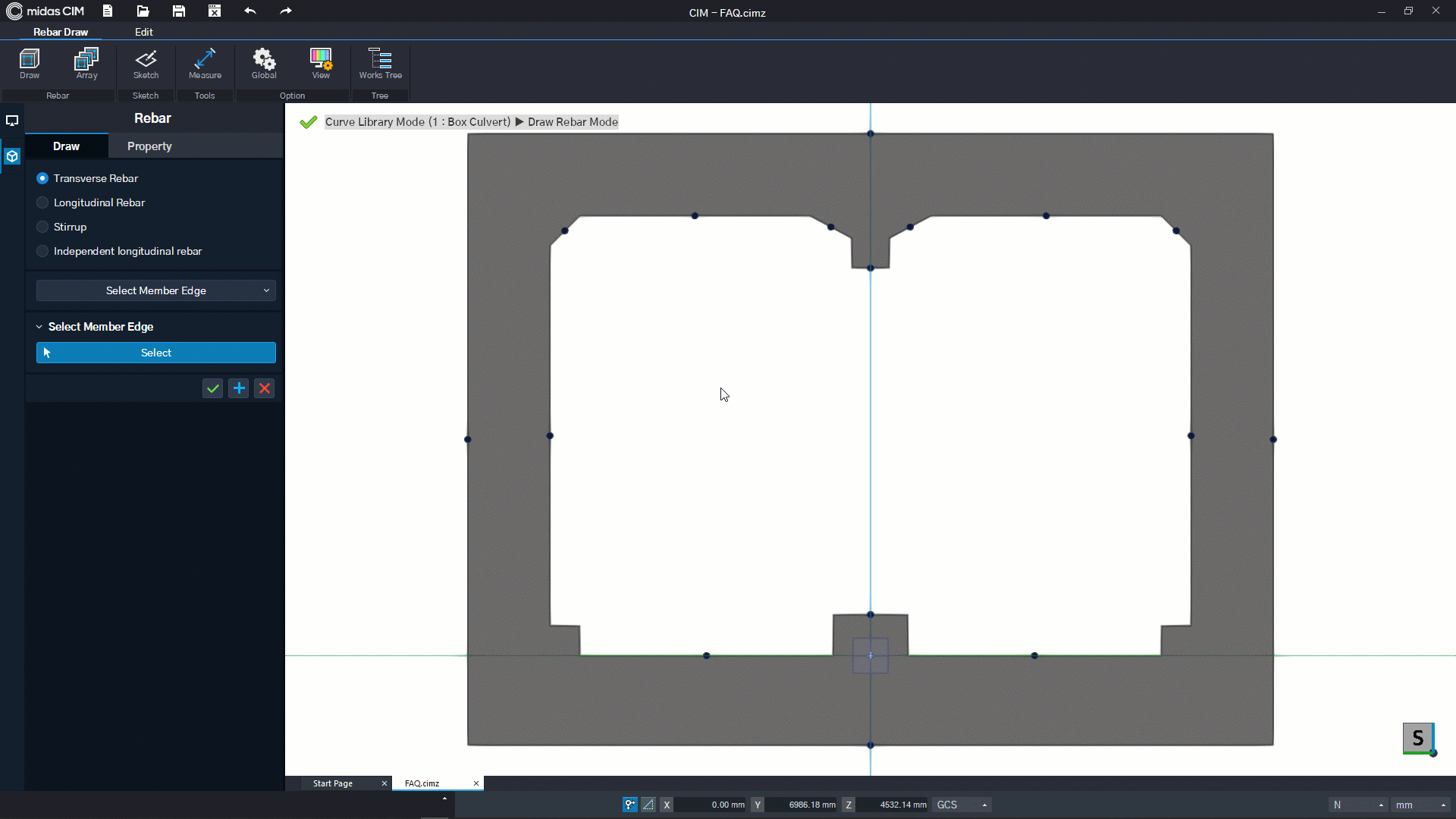The width and height of the screenshot is (1456, 819).
Task: Cancel with the red X button
Action: [265, 388]
